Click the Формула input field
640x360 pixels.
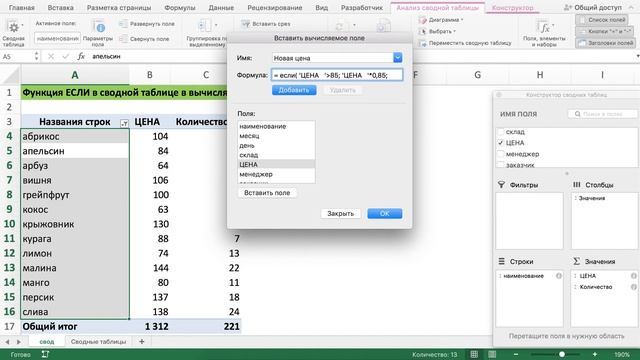[337, 75]
